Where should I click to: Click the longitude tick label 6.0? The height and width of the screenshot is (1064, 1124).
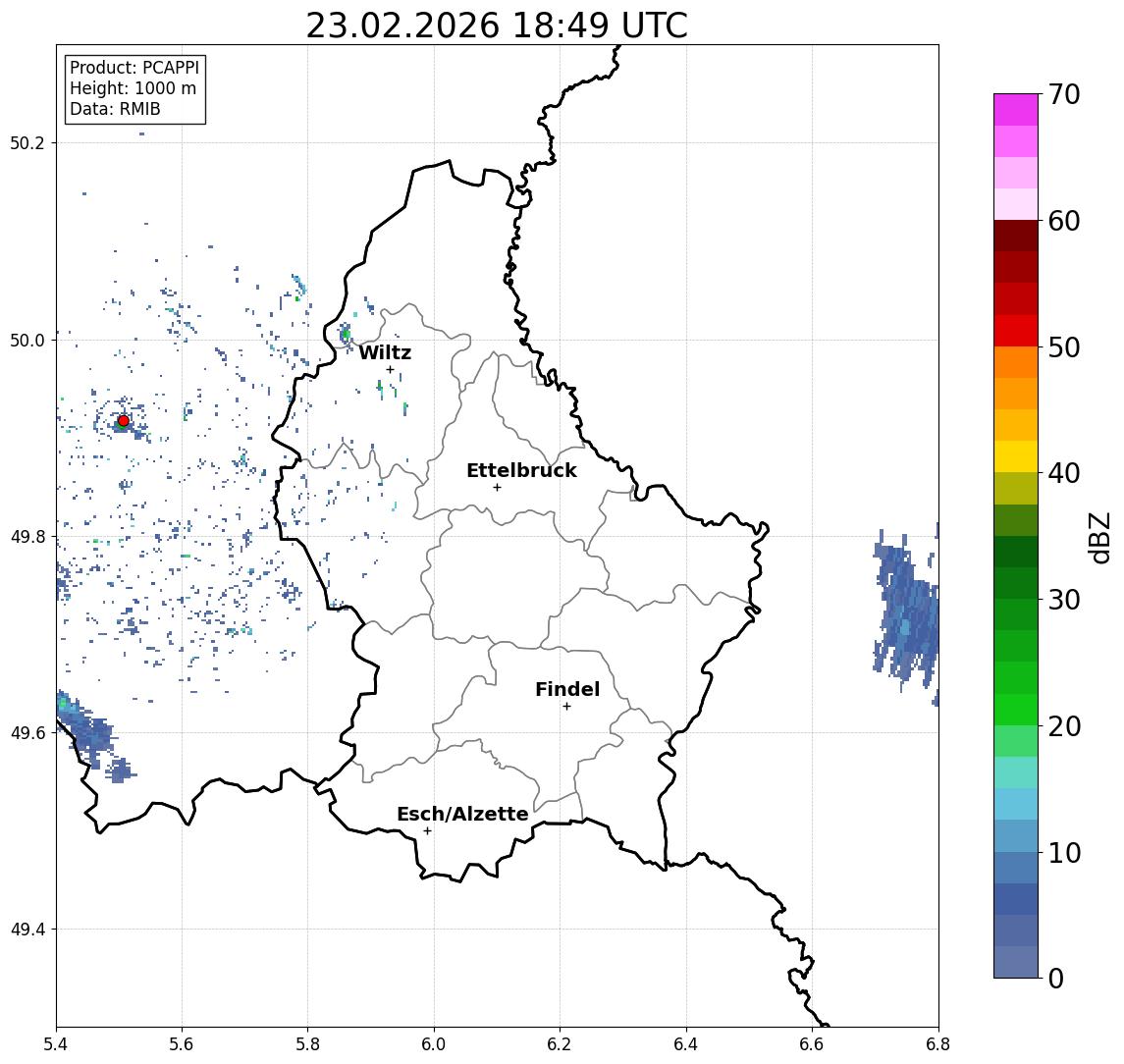coord(434,1044)
